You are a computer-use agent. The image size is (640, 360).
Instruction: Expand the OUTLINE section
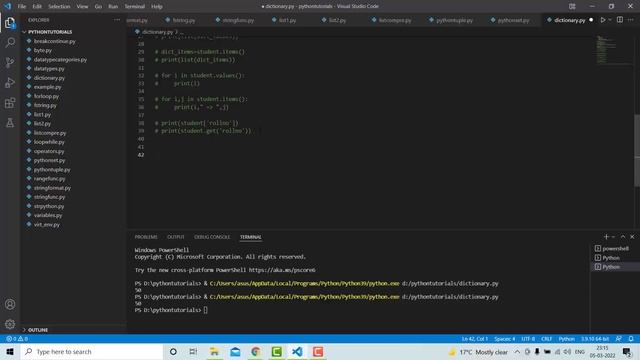pyautogui.click(x=38, y=330)
